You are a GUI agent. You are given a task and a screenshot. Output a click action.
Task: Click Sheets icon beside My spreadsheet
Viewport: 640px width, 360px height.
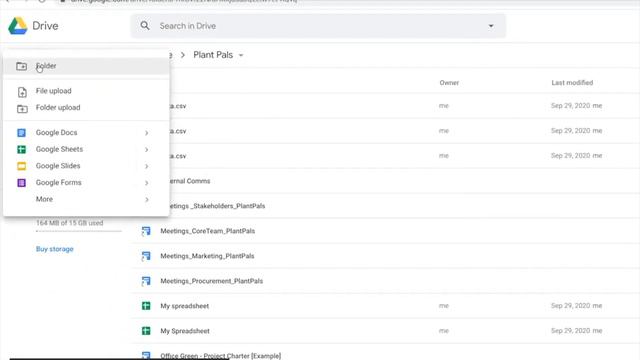click(146, 306)
